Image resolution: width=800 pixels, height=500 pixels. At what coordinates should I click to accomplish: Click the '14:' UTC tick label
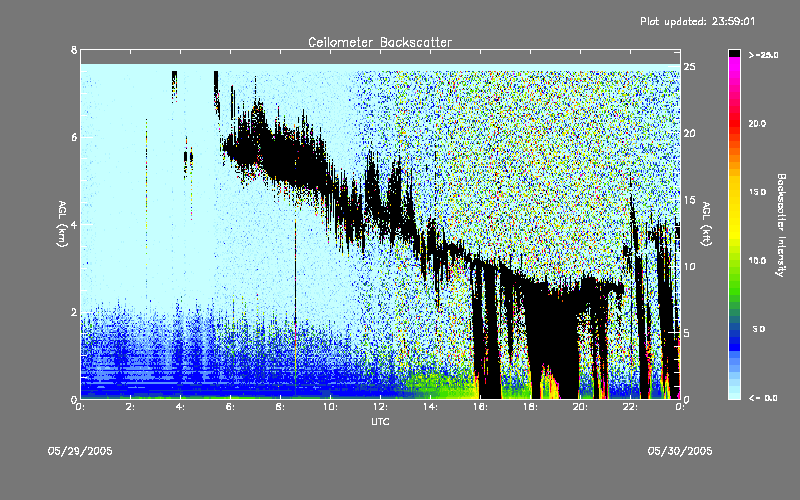(x=430, y=407)
